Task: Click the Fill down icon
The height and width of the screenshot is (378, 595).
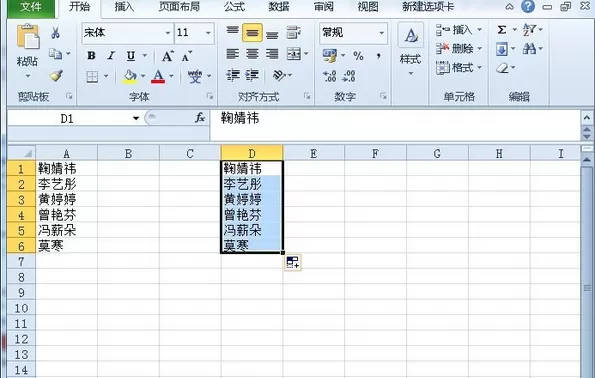Action: pyautogui.click(x=502, y=49)
